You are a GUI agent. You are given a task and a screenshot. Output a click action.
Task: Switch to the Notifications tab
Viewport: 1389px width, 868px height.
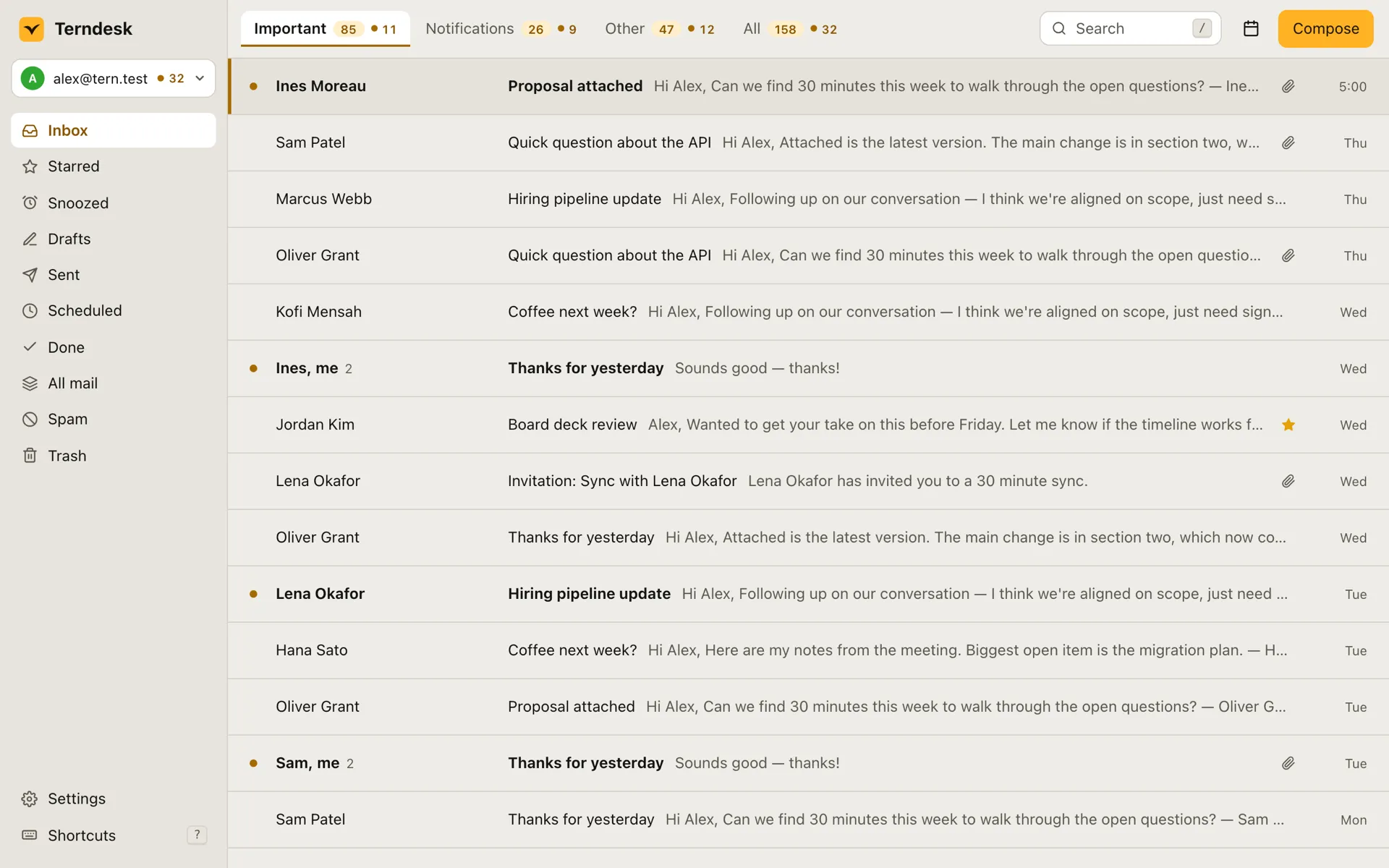(x=501, y=29)
